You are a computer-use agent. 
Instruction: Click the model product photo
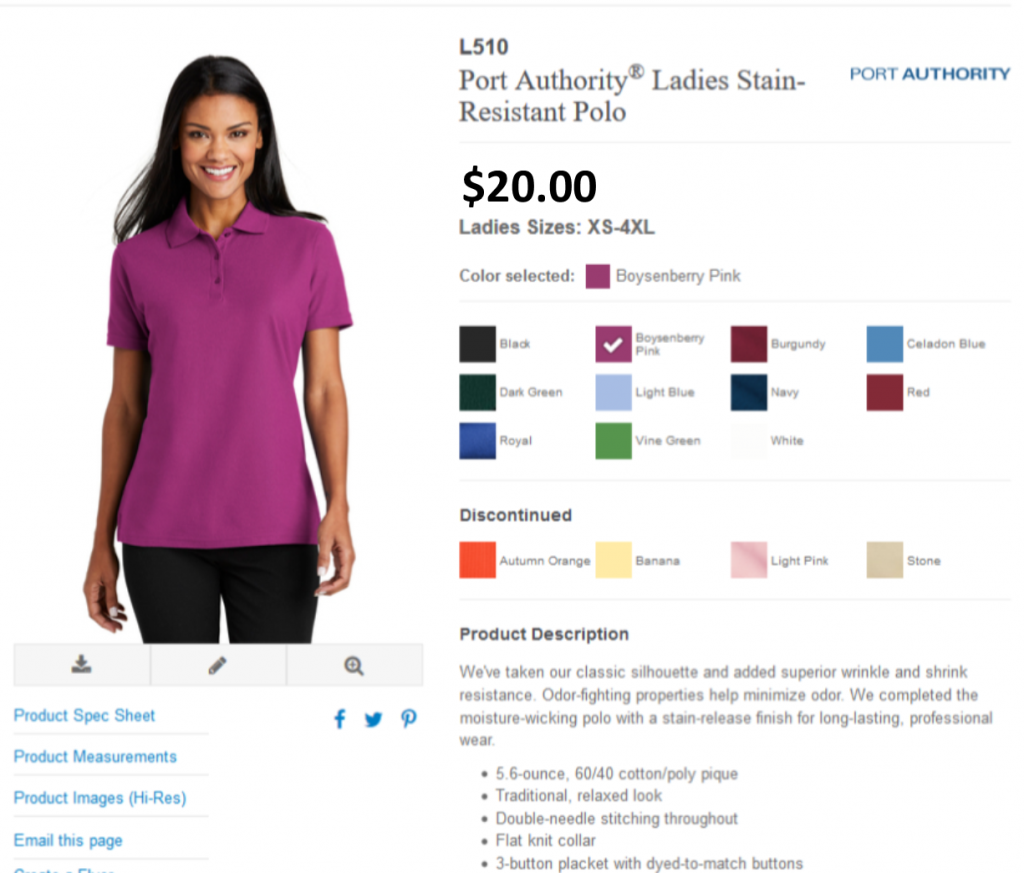click(219, 349)
